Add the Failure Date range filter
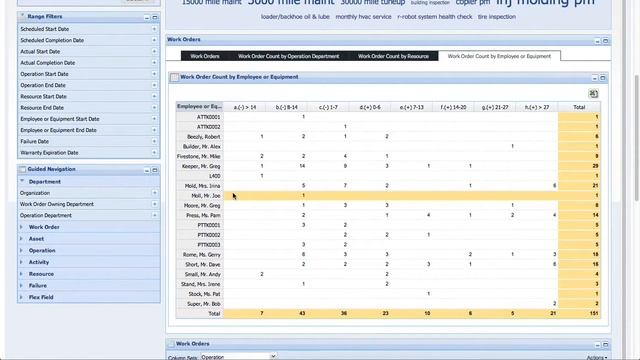The width and height of the screenshot is (640, 360). tap(154, 141)
